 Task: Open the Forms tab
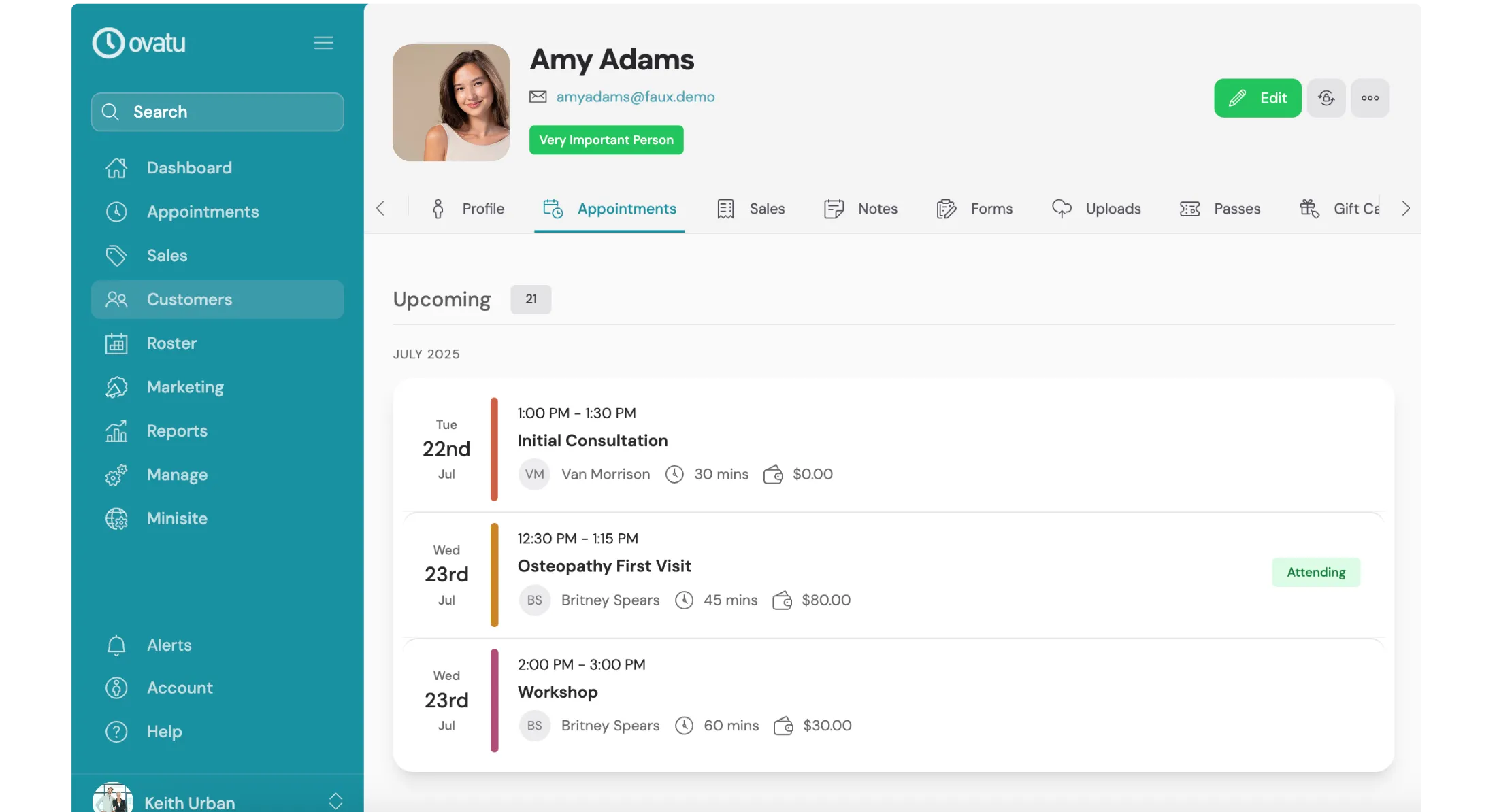click(x=992, y=209)
